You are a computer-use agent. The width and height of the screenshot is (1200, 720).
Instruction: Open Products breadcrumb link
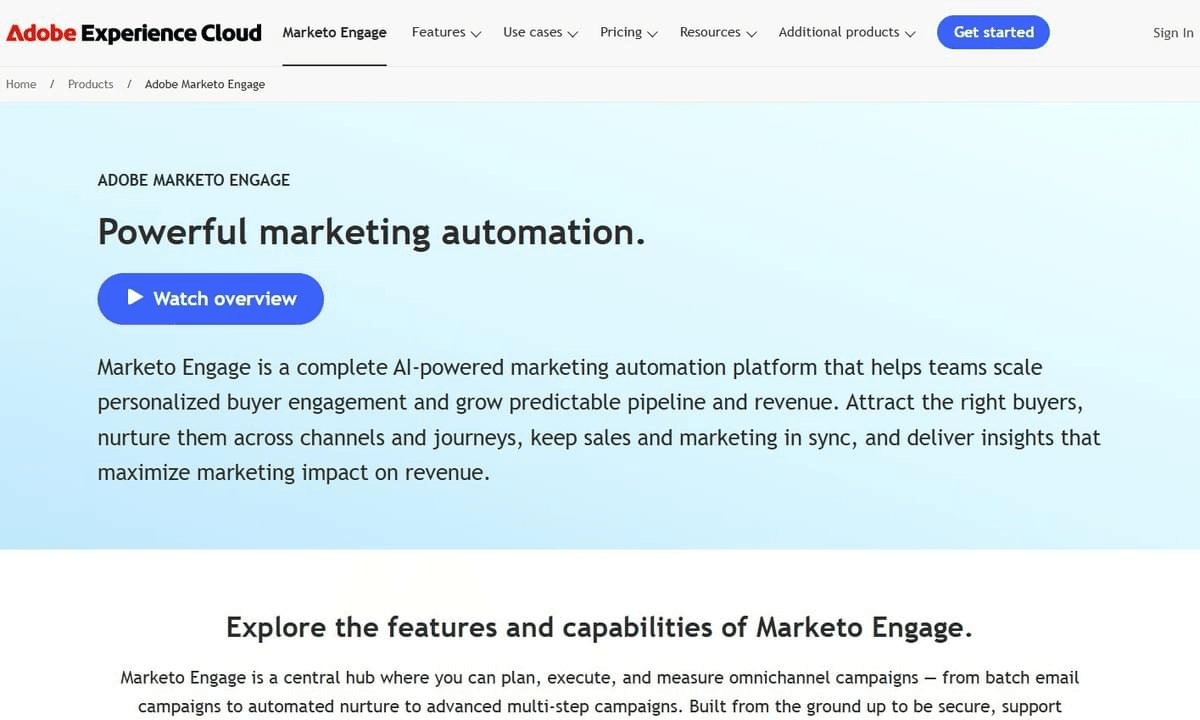click(90, 84)
